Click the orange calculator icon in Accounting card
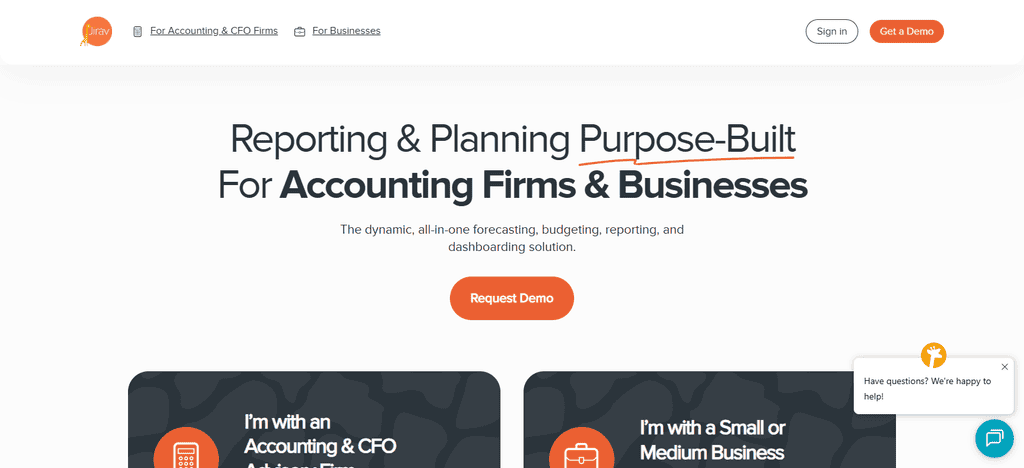 click(186, 448)
